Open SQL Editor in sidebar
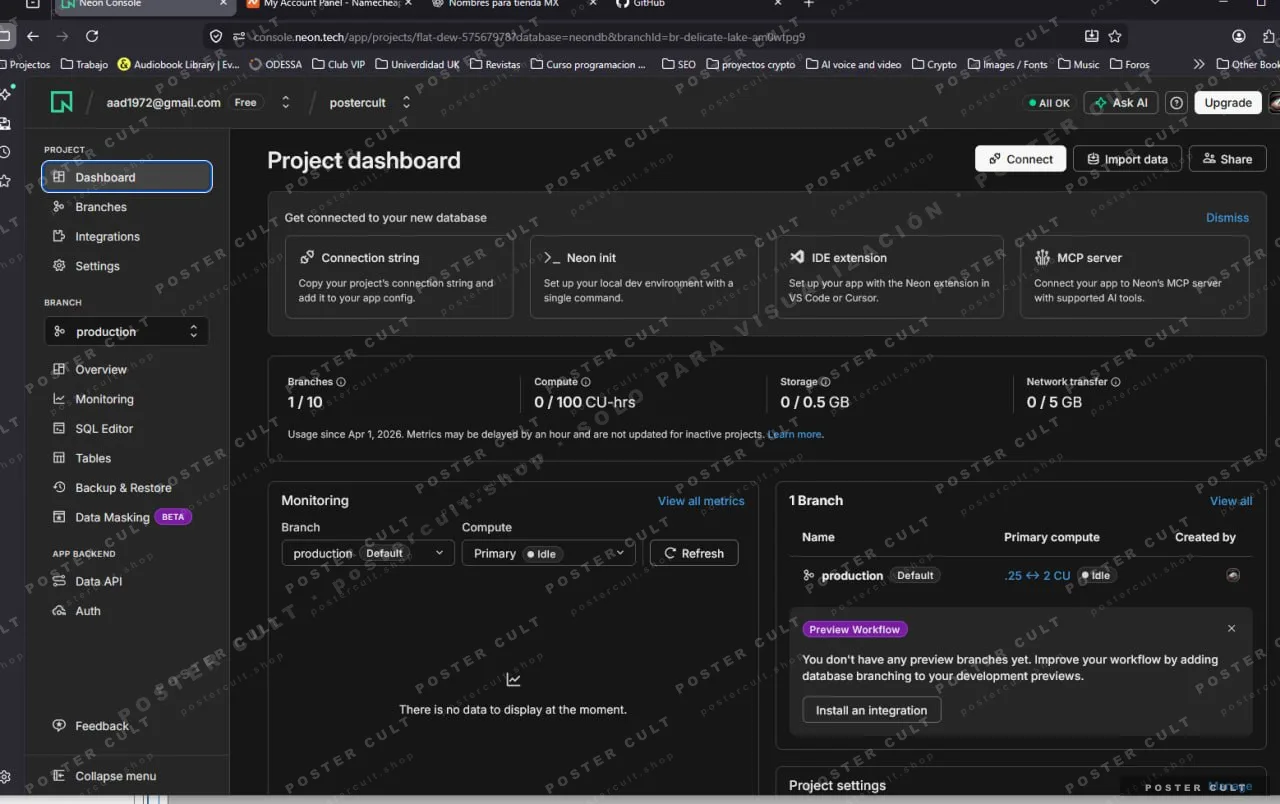Image resolution: width=1280 pixels, height=804 pixels. pos(104,428)
